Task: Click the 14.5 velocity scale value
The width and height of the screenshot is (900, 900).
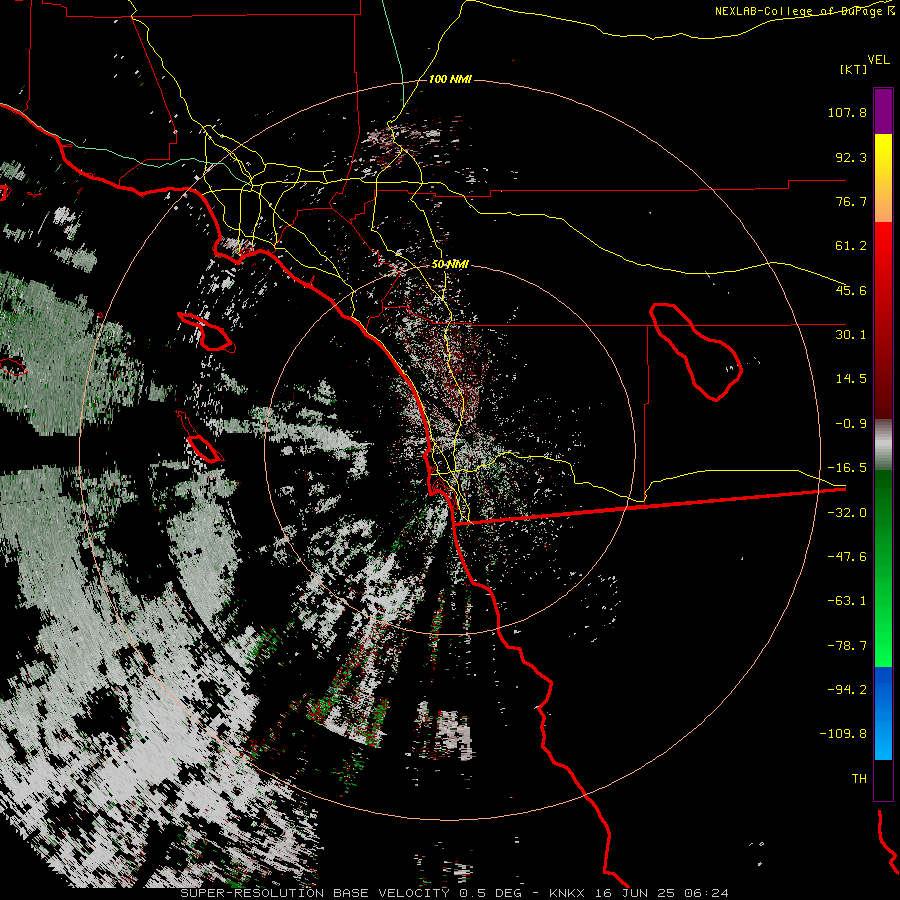Action: pos(851,379)
